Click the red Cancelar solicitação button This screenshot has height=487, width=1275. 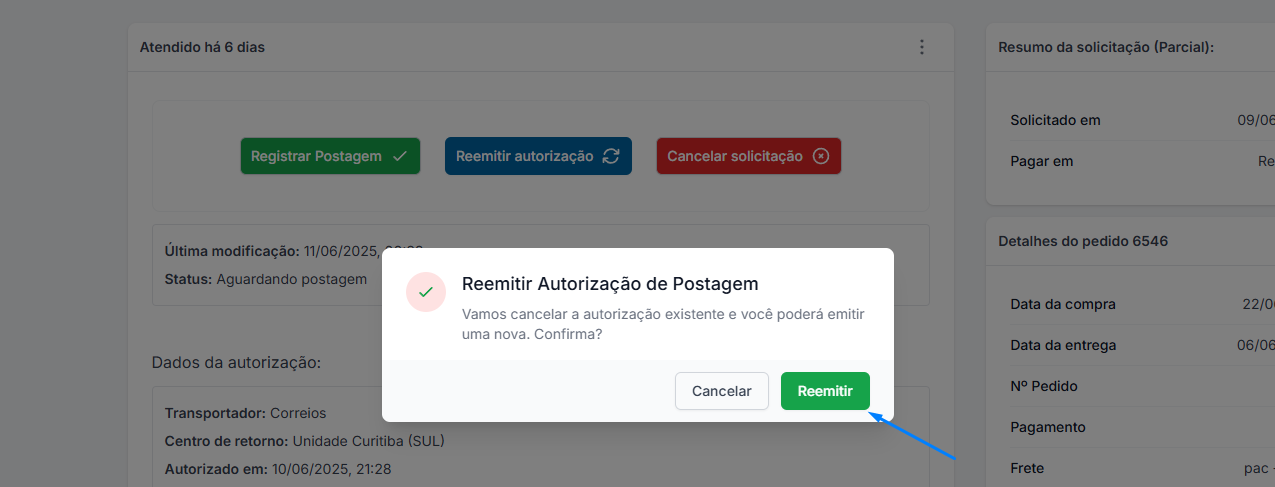point(749,156)
